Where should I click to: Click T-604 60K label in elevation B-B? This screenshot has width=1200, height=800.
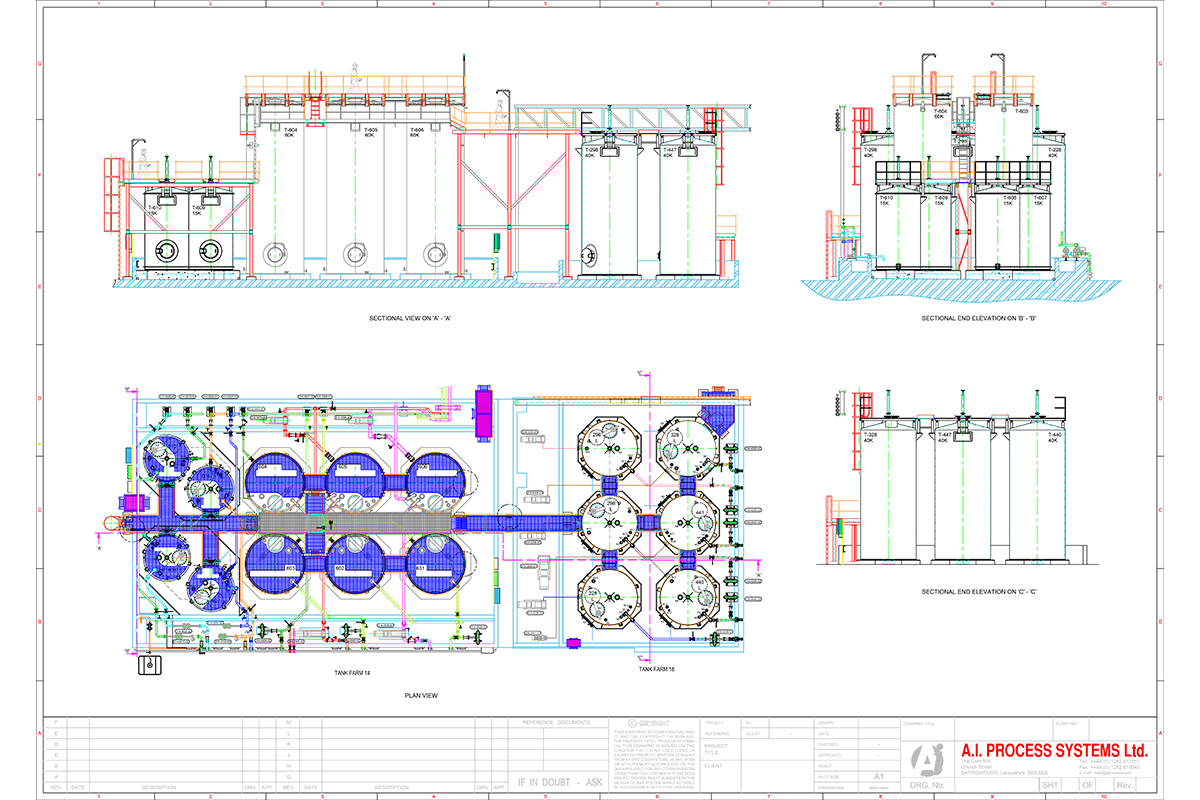point(939,114)
